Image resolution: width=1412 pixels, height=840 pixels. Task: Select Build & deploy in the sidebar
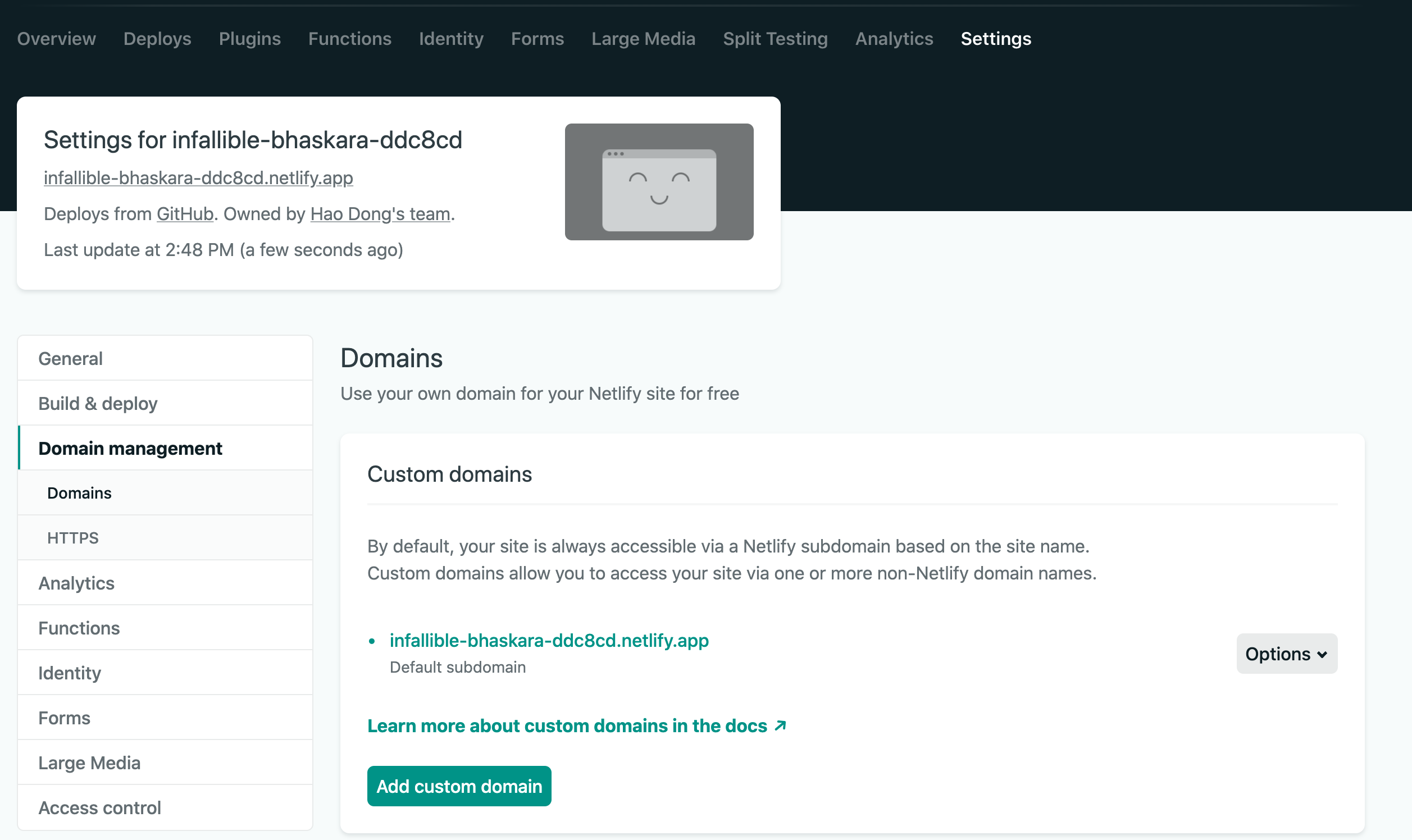[98, 404]
